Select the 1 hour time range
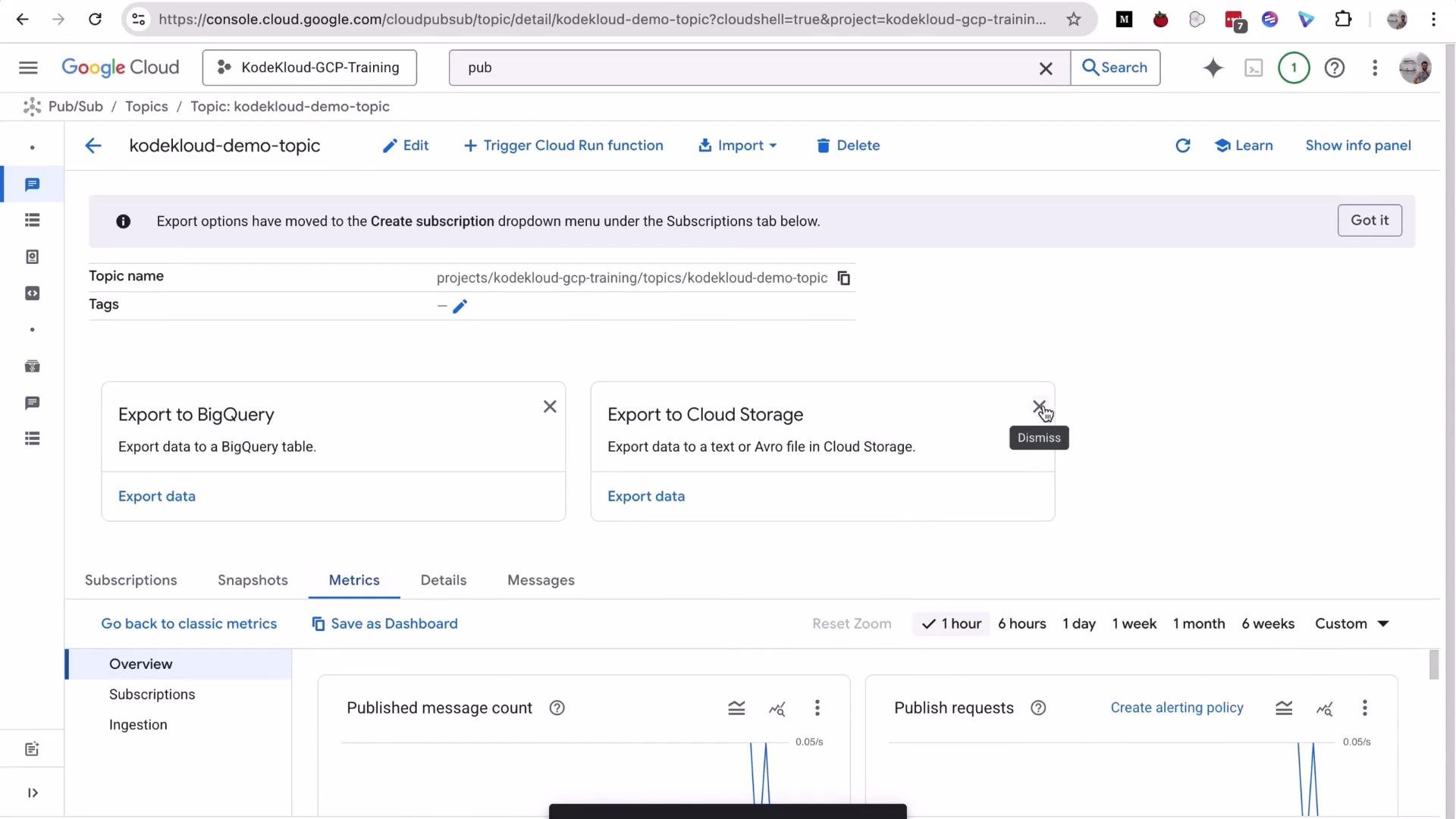This screenshot has height=819, width=1456. [x=951, y=624]
